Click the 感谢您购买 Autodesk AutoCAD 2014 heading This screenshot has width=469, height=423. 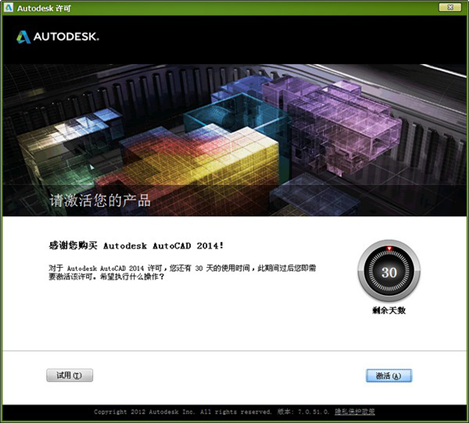pyautogui.click(x=136, y=246)
